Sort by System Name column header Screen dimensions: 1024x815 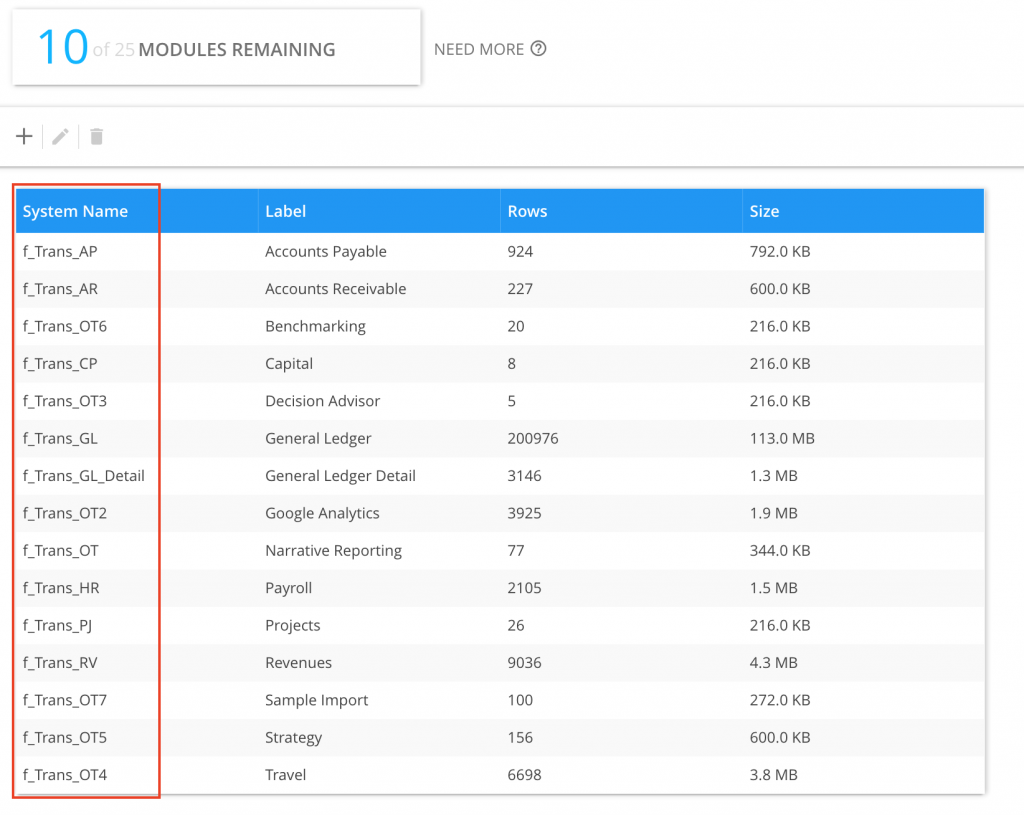[76, 211]
